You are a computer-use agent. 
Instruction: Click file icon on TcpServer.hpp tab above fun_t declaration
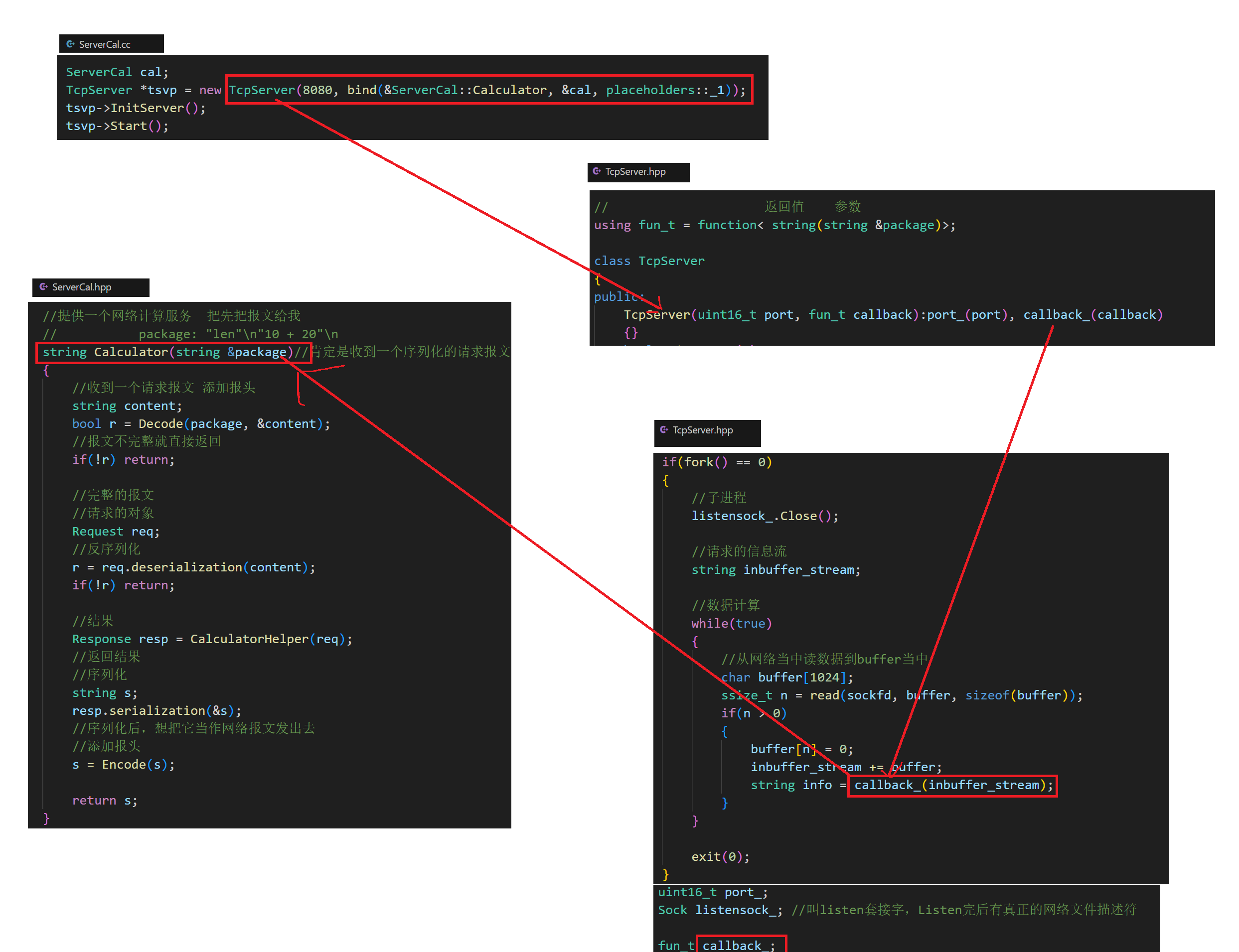[x=596, y=171]
